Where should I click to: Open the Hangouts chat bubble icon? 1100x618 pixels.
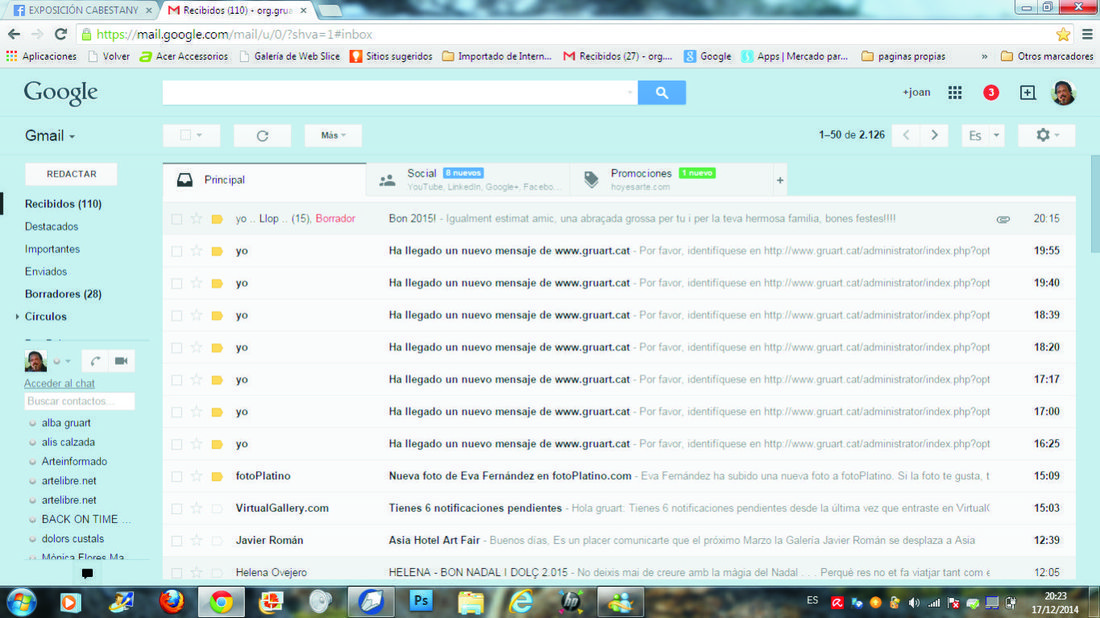pos(87,573)
